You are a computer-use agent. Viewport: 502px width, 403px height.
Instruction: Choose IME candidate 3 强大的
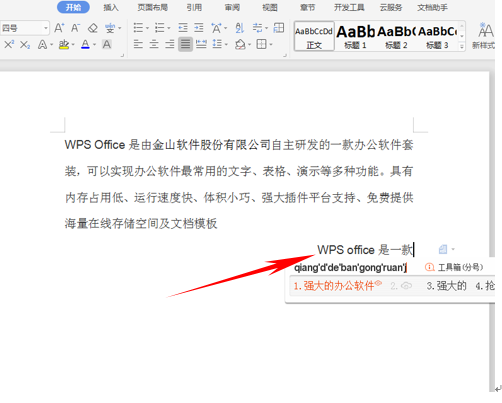[447, 286]
